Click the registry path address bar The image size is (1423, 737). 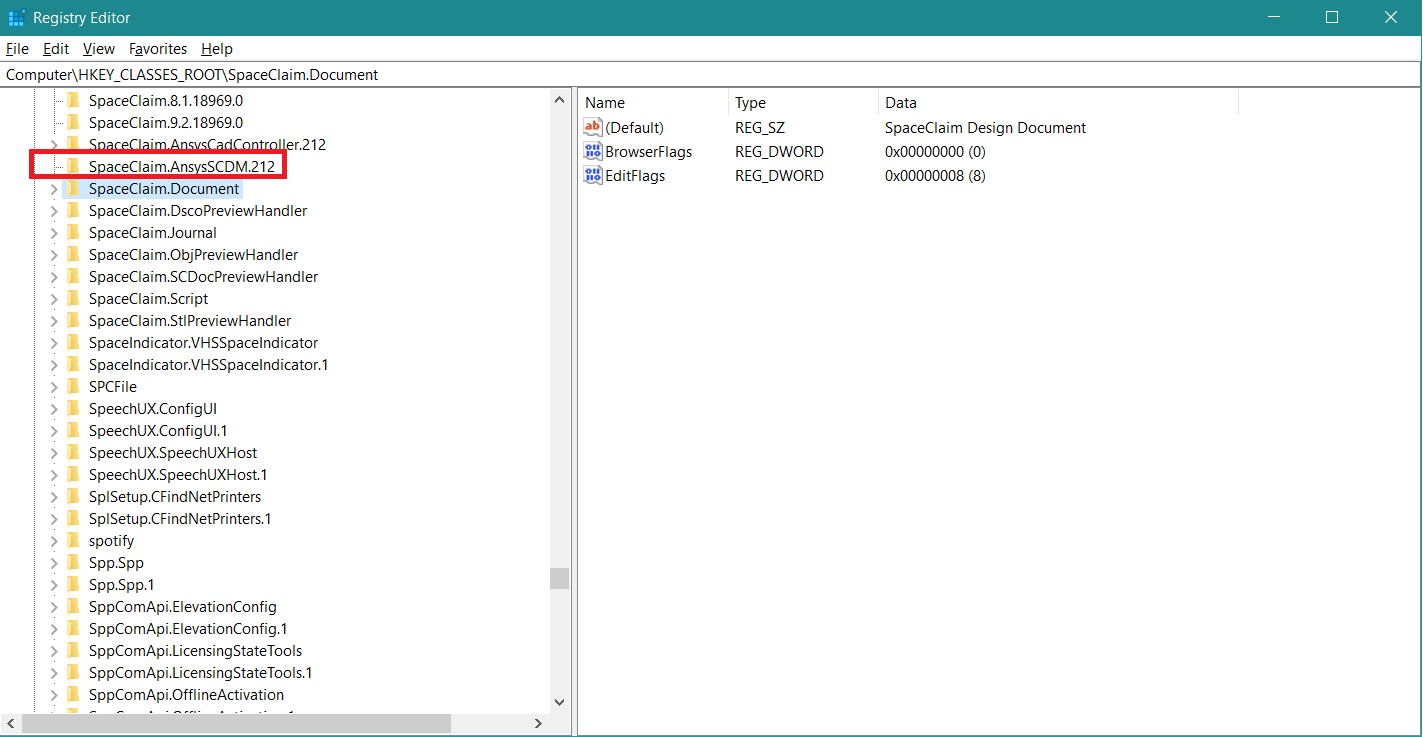point(700,75)
